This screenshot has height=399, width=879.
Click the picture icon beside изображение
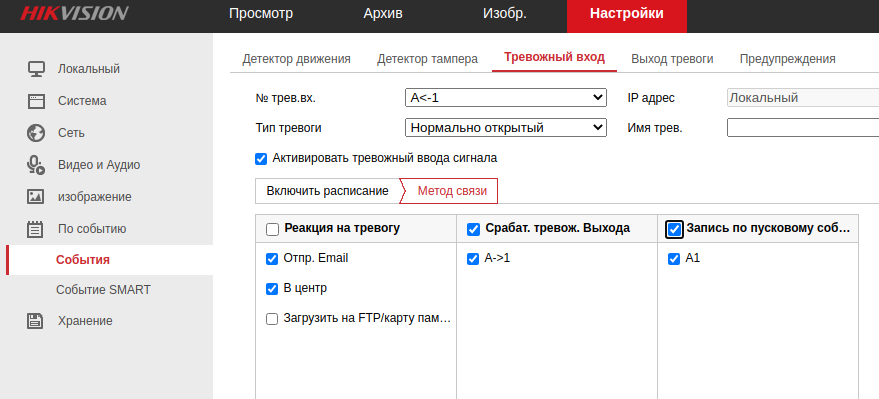36,197
